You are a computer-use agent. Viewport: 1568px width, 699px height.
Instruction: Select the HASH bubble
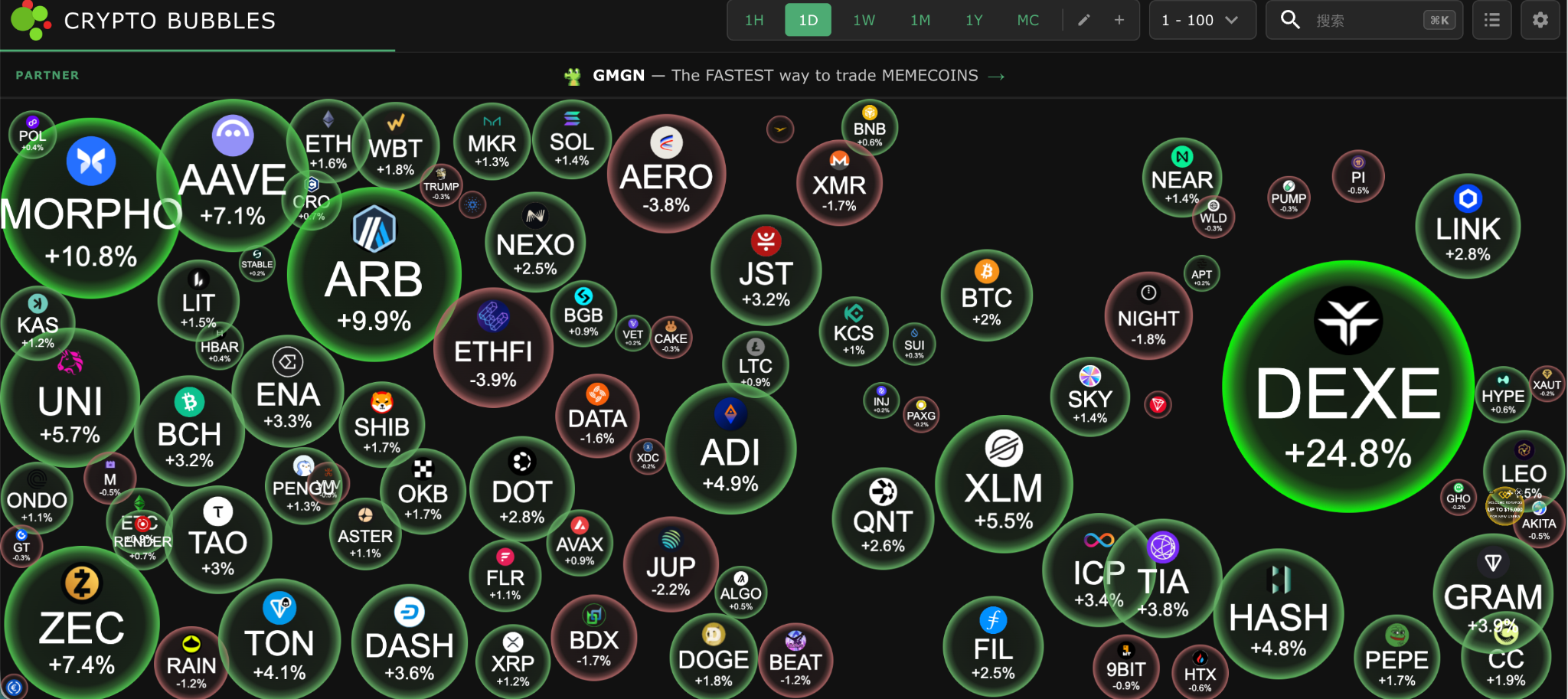[1278, 614]
